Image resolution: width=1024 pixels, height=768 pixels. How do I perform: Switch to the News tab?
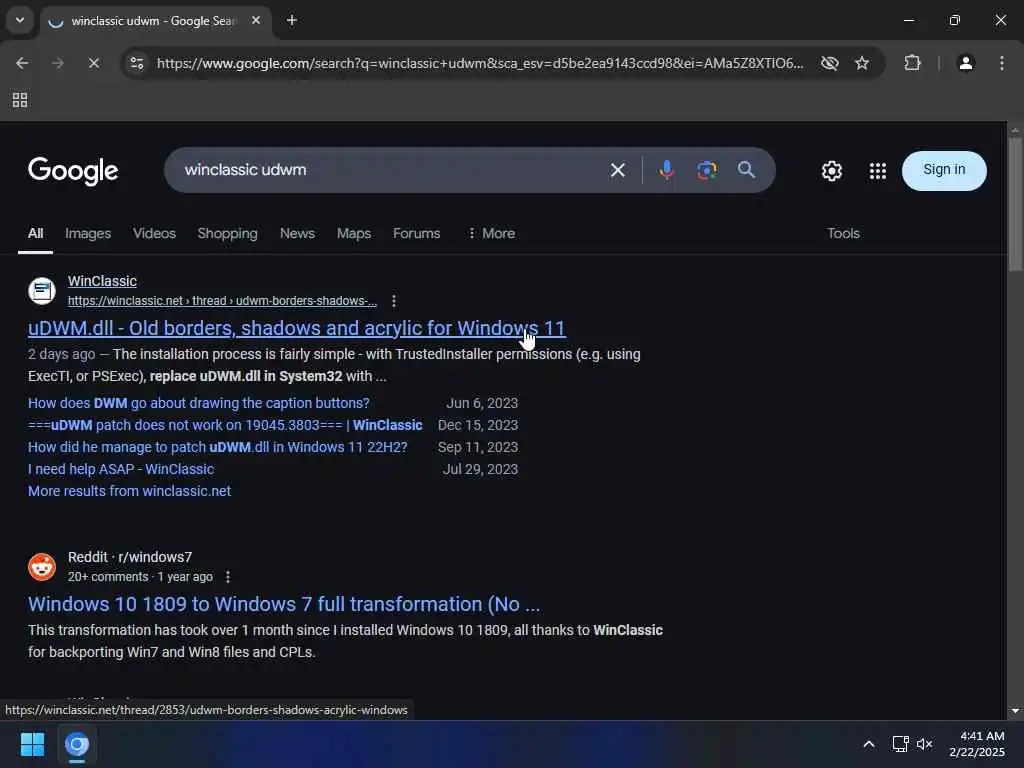[297, 233]
